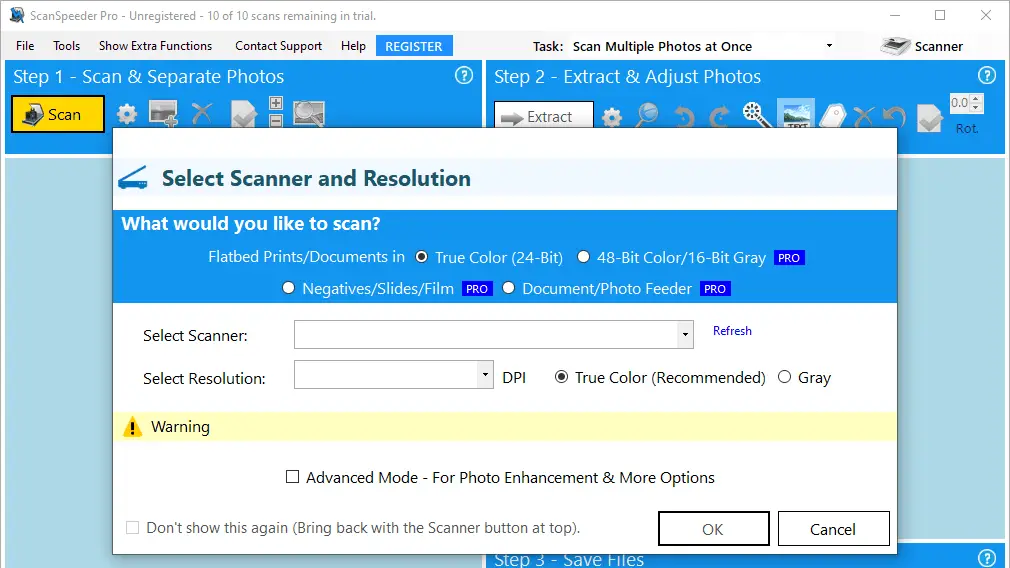Click the delete X icon in Step 2
The image size is (1010, 568).
point(863,117)
